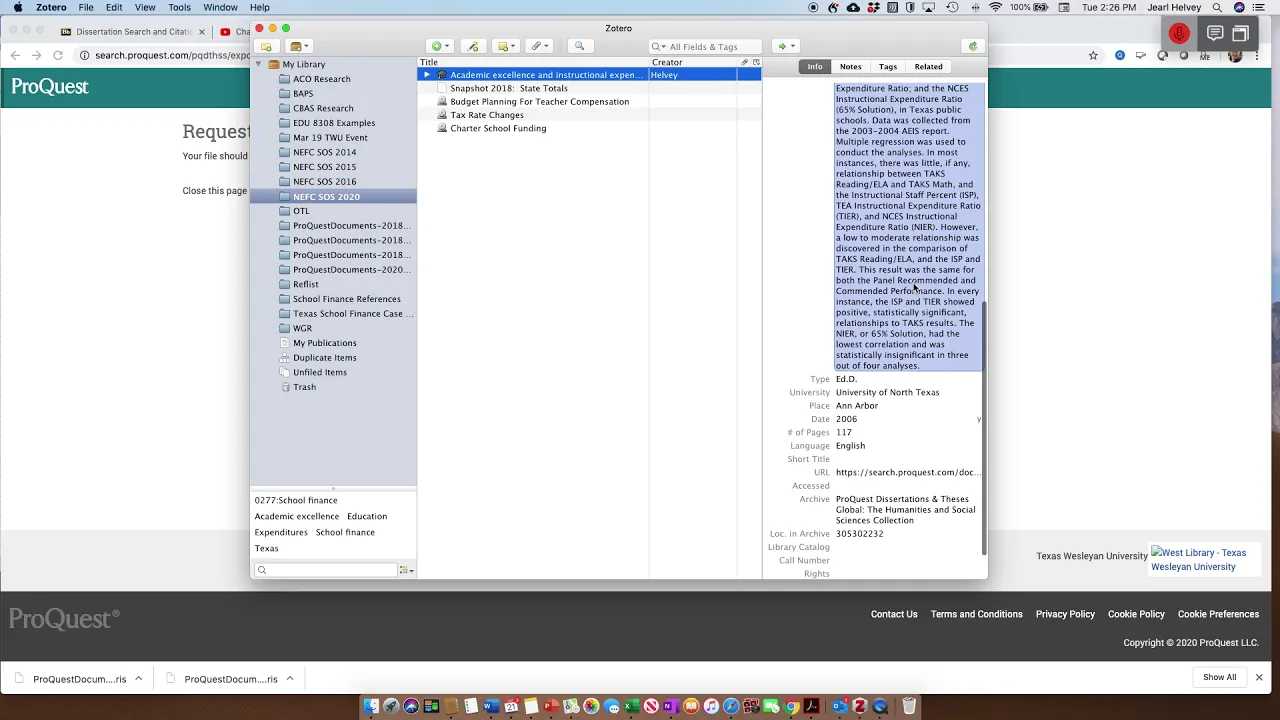Close the browser downloads bar

pos(1259,677)
